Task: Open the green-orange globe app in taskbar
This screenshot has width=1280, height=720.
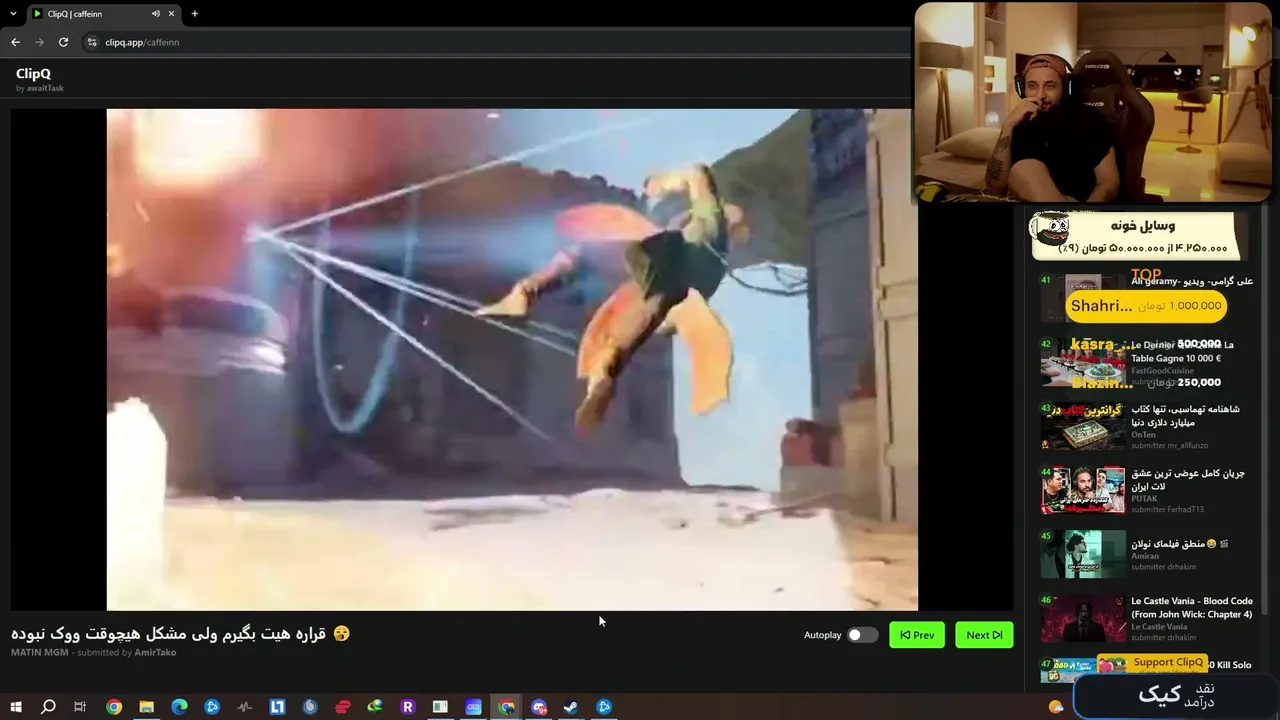Action: [x=375, y=707]
